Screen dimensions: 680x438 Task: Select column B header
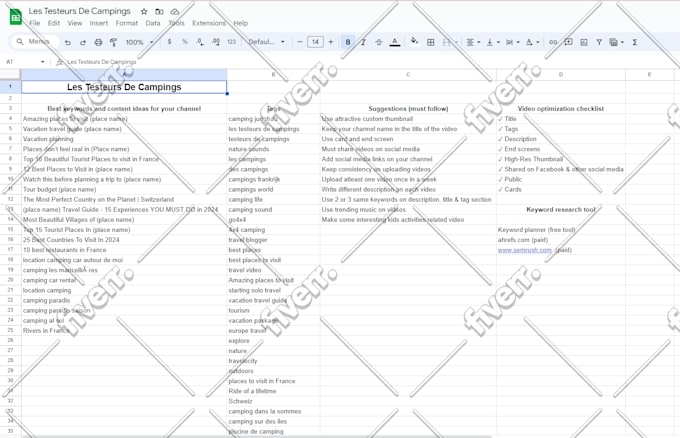(273, 75)
